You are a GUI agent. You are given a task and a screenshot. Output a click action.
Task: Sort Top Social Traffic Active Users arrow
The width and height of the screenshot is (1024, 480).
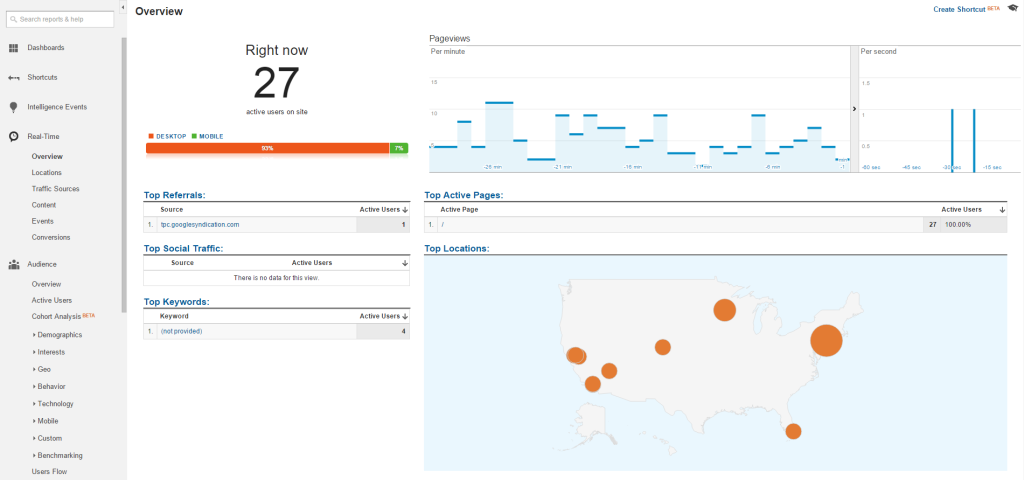tap(405, 263)
